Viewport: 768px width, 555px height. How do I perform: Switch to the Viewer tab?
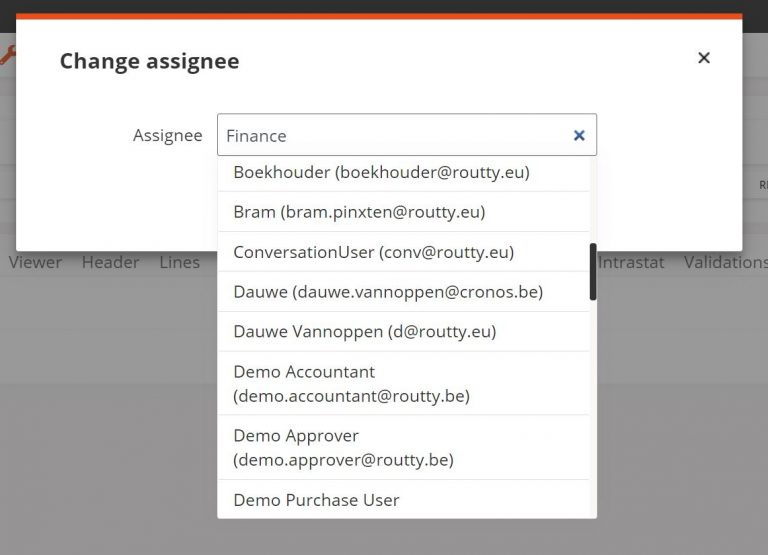pyautogui.click(x=35, y=262)
